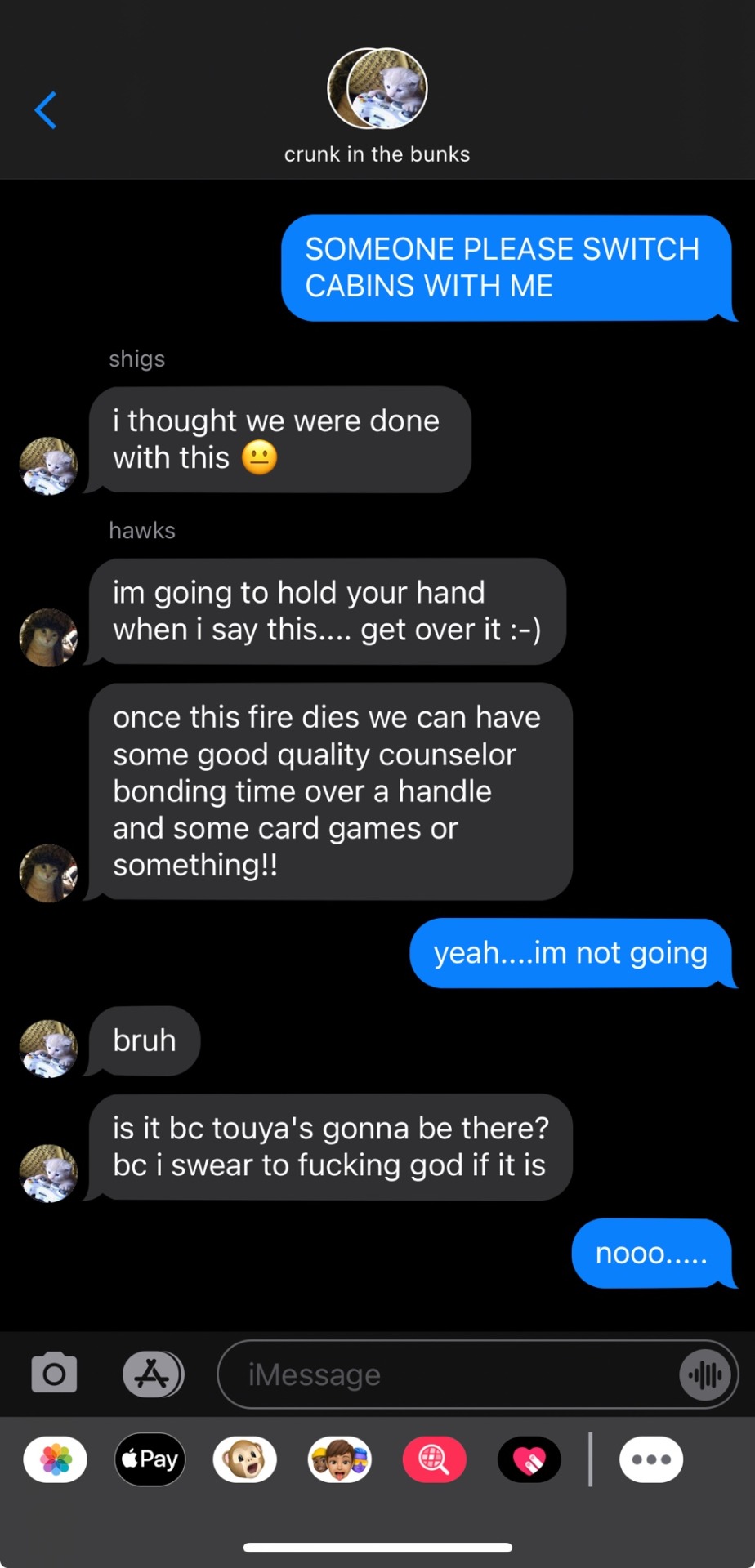Open Memoji stickers icon
Viewport: 755px width, 1568px height.
(340, 1459)
